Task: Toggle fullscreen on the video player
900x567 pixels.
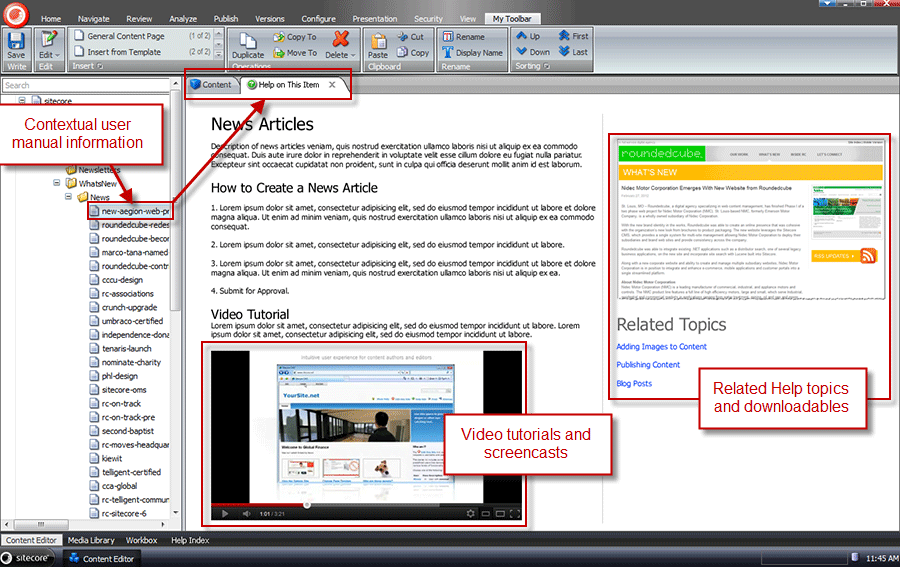Action: tap(515, 514)
